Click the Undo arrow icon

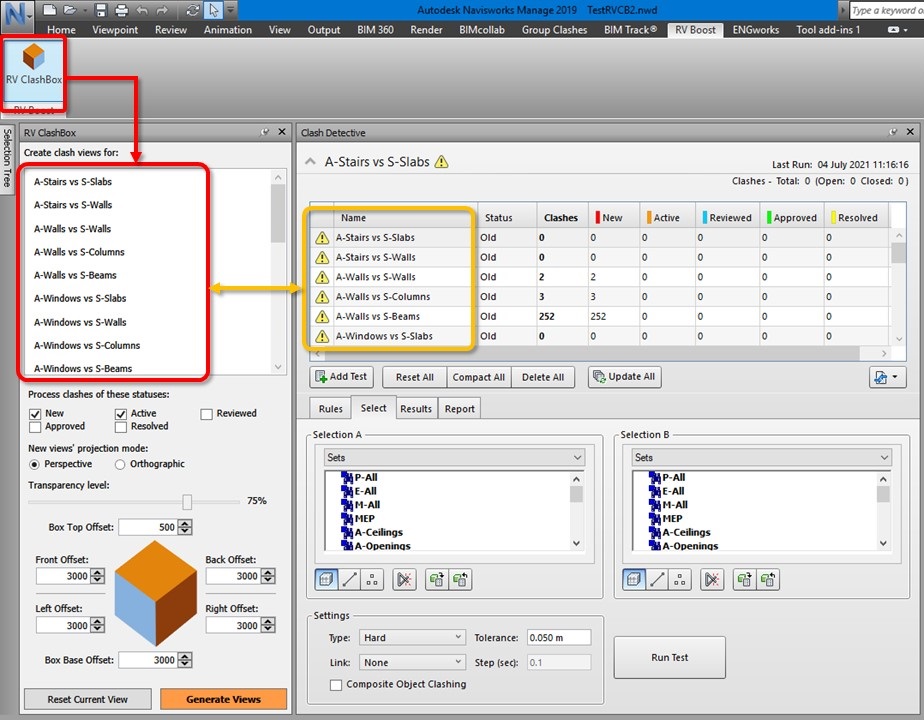[142, 10]
